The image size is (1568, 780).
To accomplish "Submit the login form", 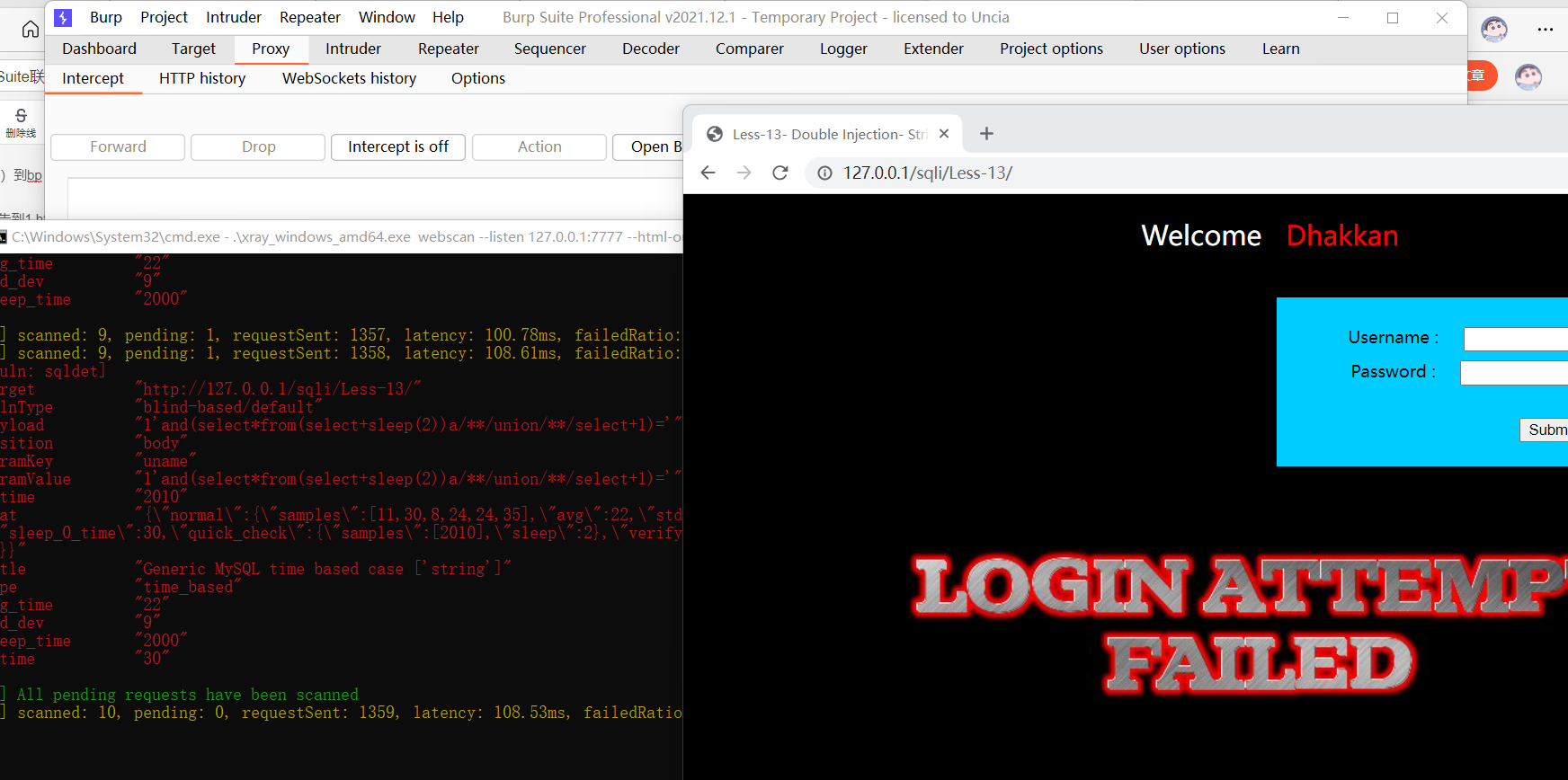I will coord(1545,430).
